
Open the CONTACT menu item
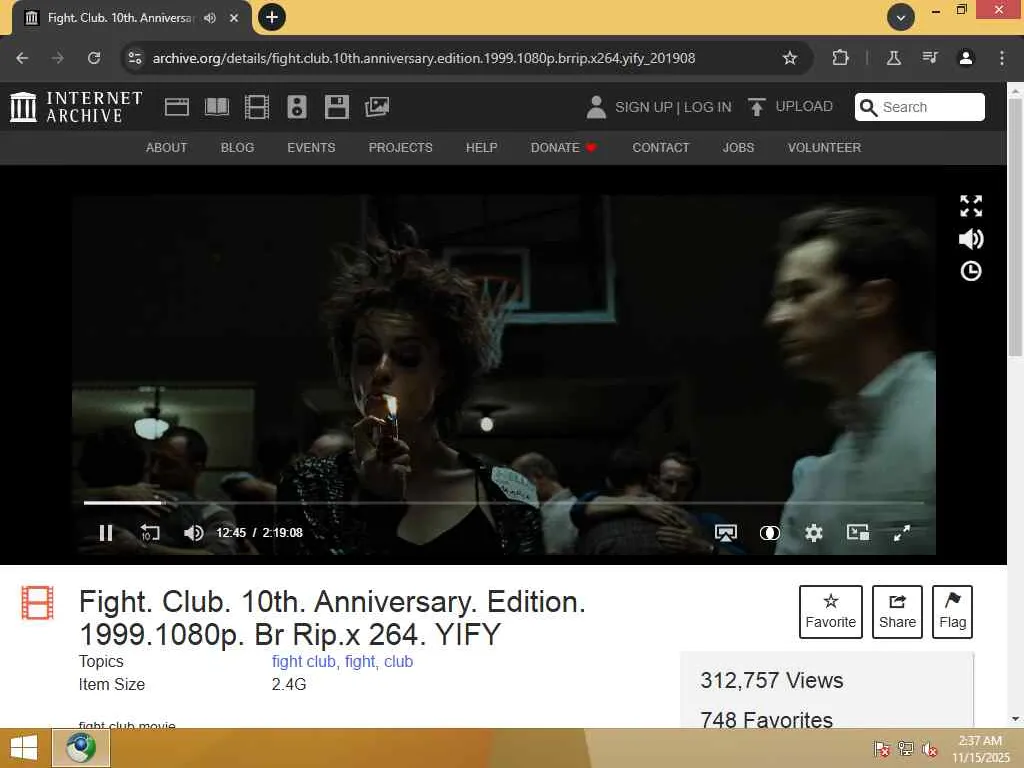[660, 148]
